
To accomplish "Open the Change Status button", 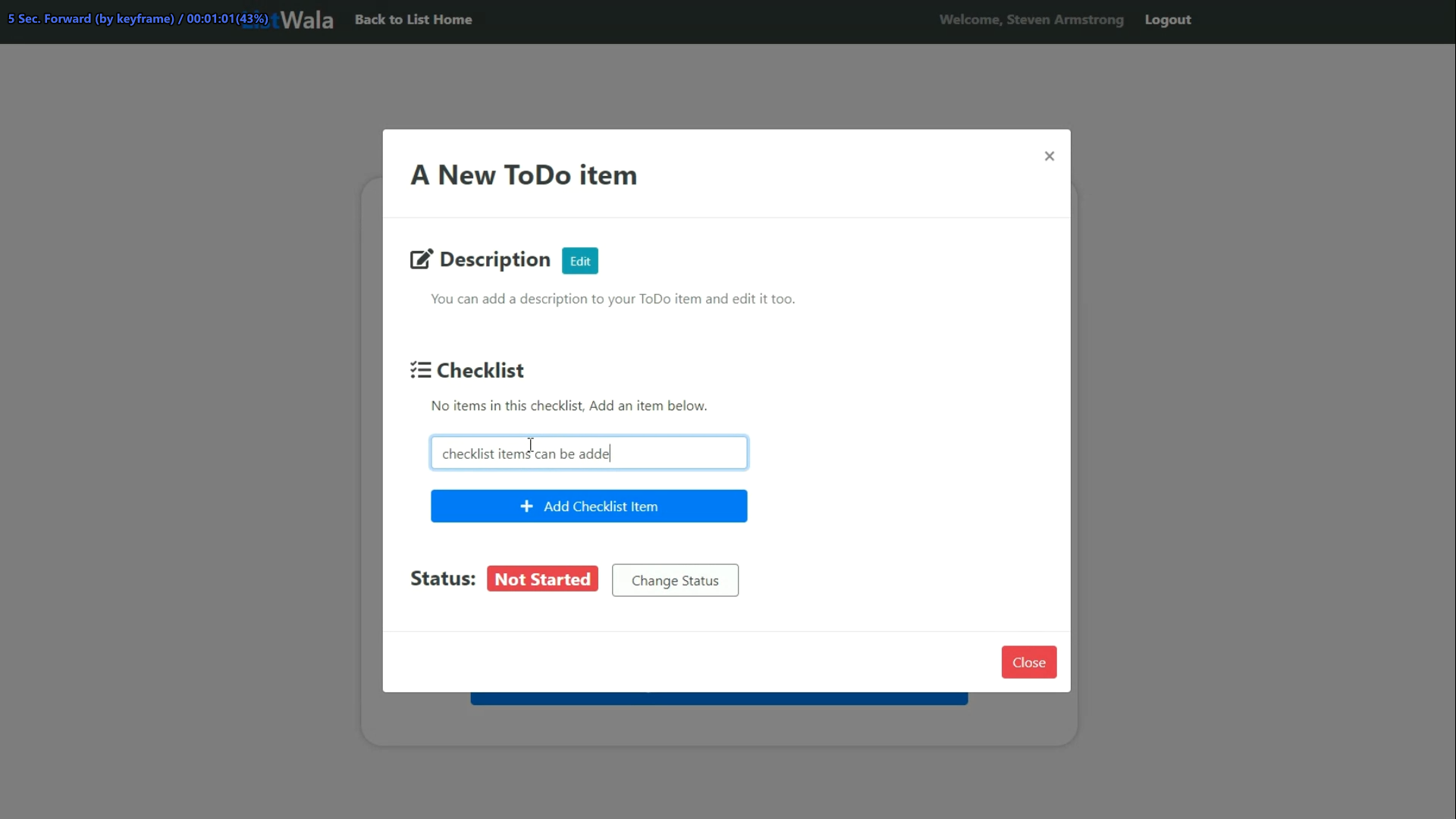I will click(x=674, y=581).
